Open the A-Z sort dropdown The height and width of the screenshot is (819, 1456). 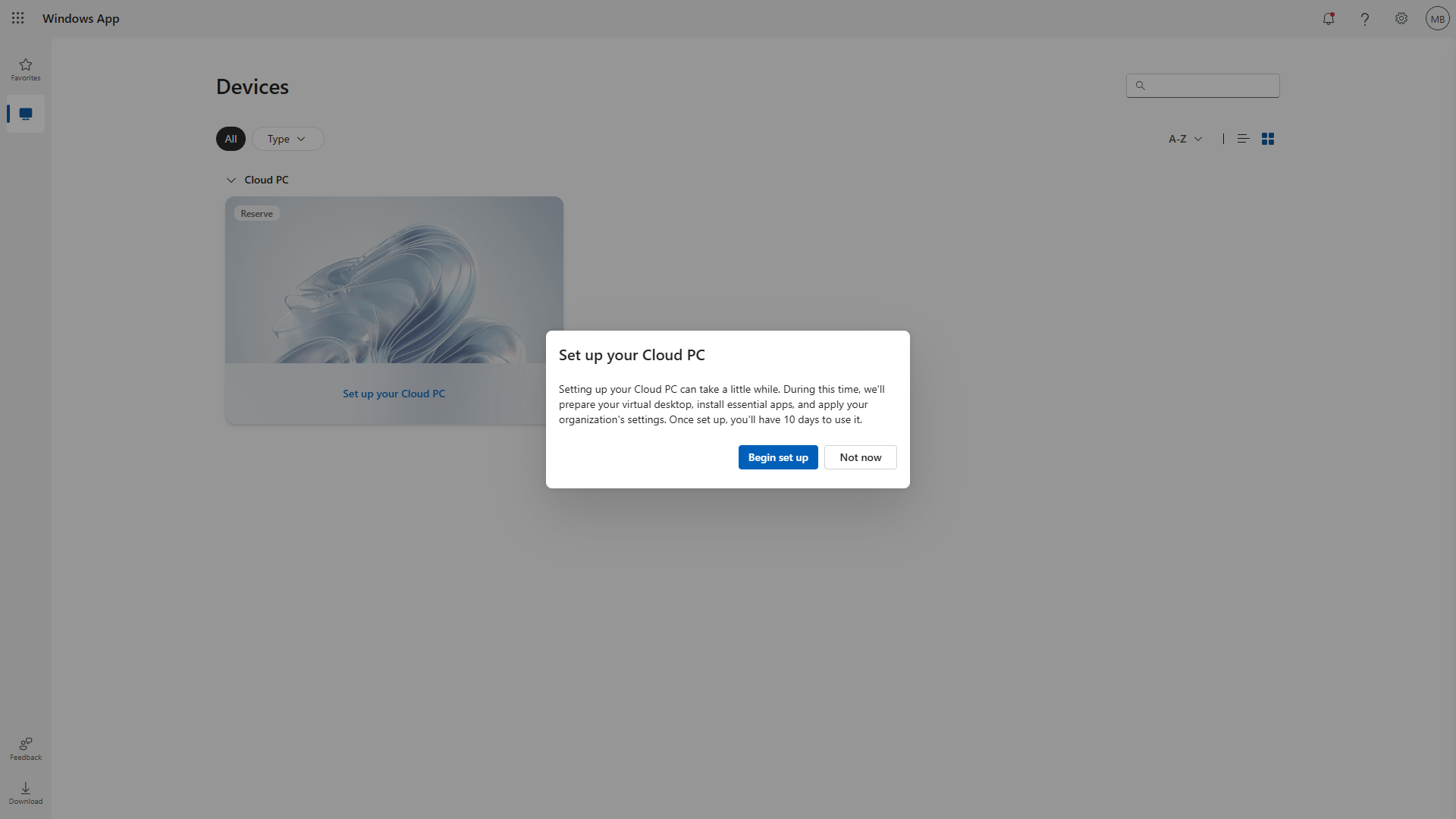click(x=1185, y=139)
